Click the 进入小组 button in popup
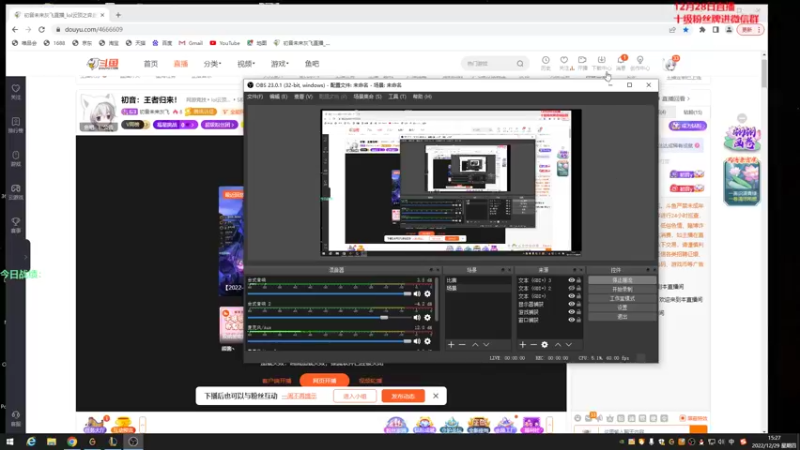This screenshot has width=800, height=450. click(x=355, y=396)
